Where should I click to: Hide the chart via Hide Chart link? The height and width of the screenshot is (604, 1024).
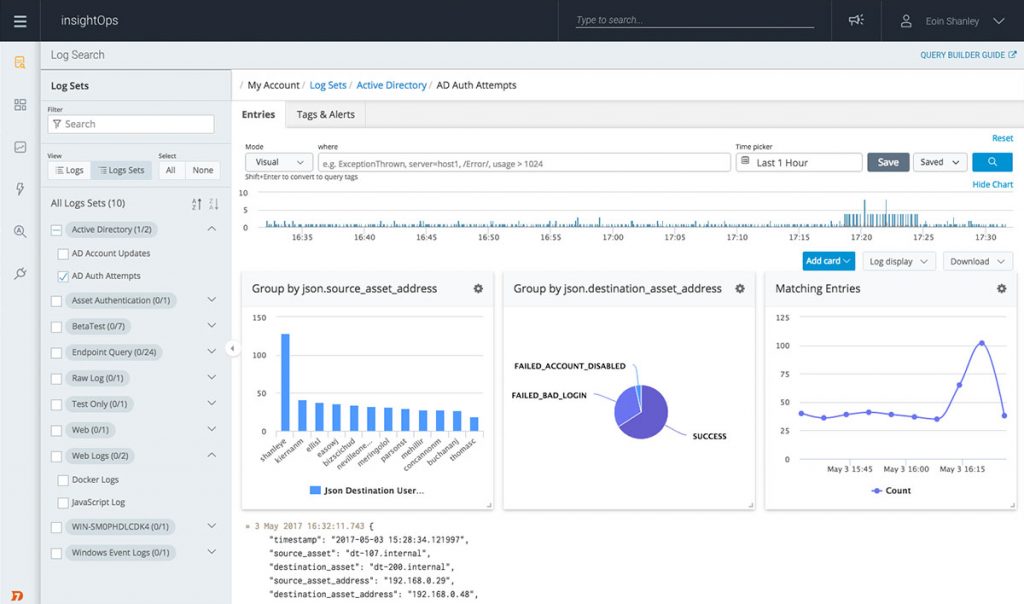[993, 184]
